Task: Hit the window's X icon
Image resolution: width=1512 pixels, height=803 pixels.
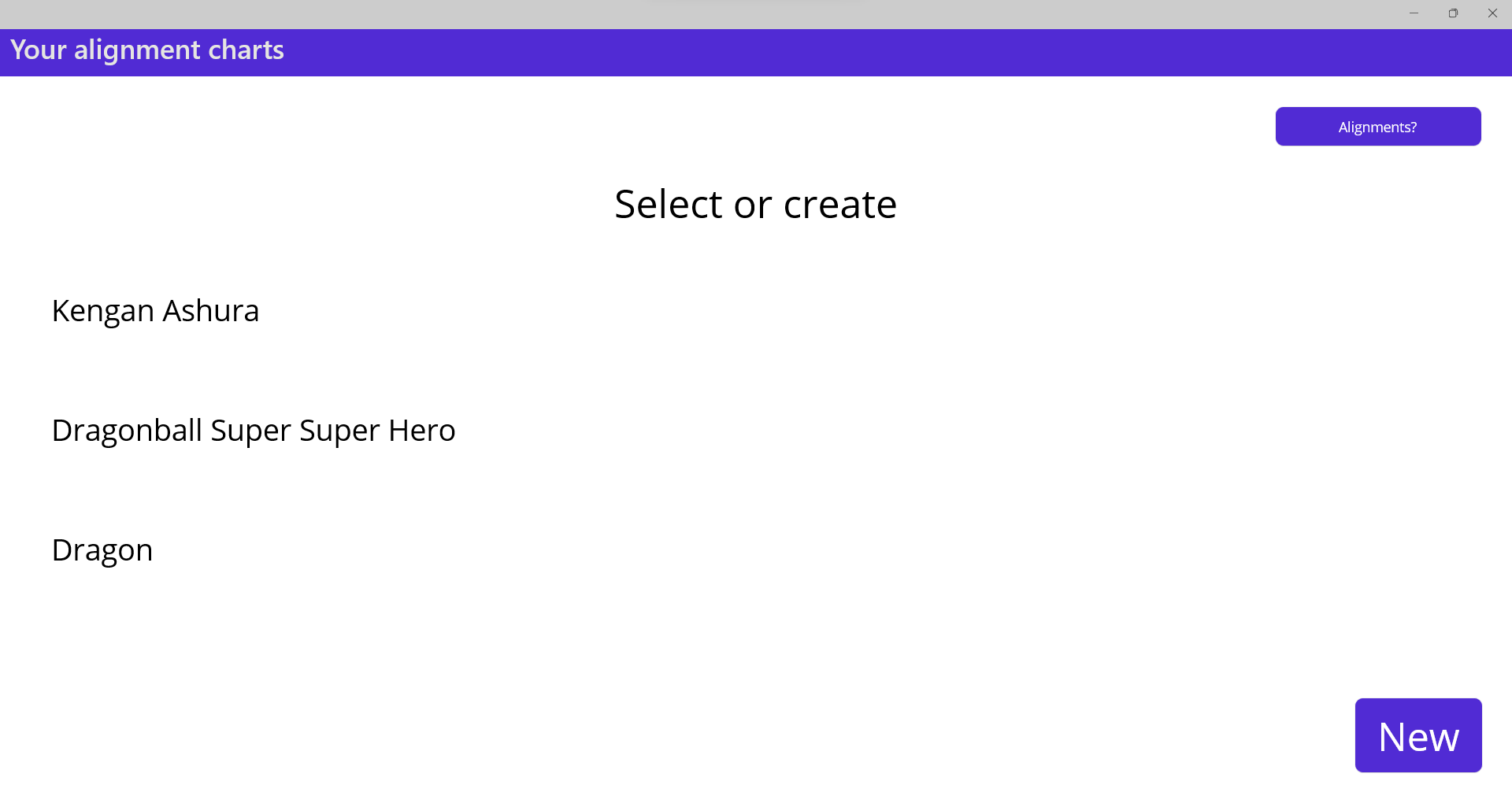Action: [x=1492, y=13]
